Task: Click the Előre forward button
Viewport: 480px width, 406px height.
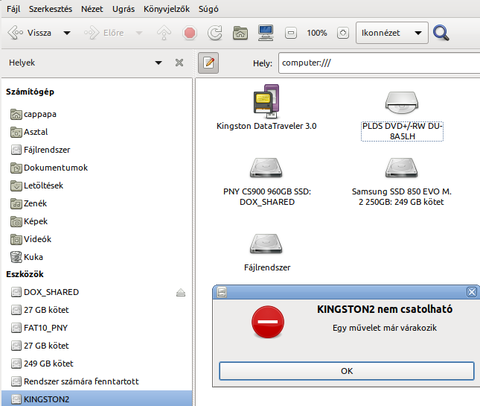Action: 104,33
